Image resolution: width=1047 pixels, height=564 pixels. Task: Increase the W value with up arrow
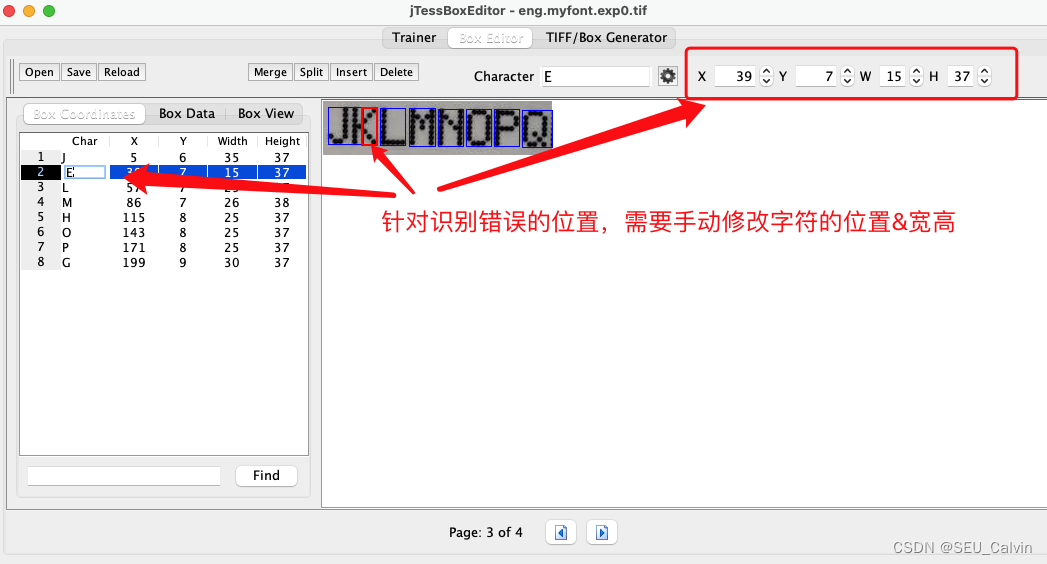point(917,71)
